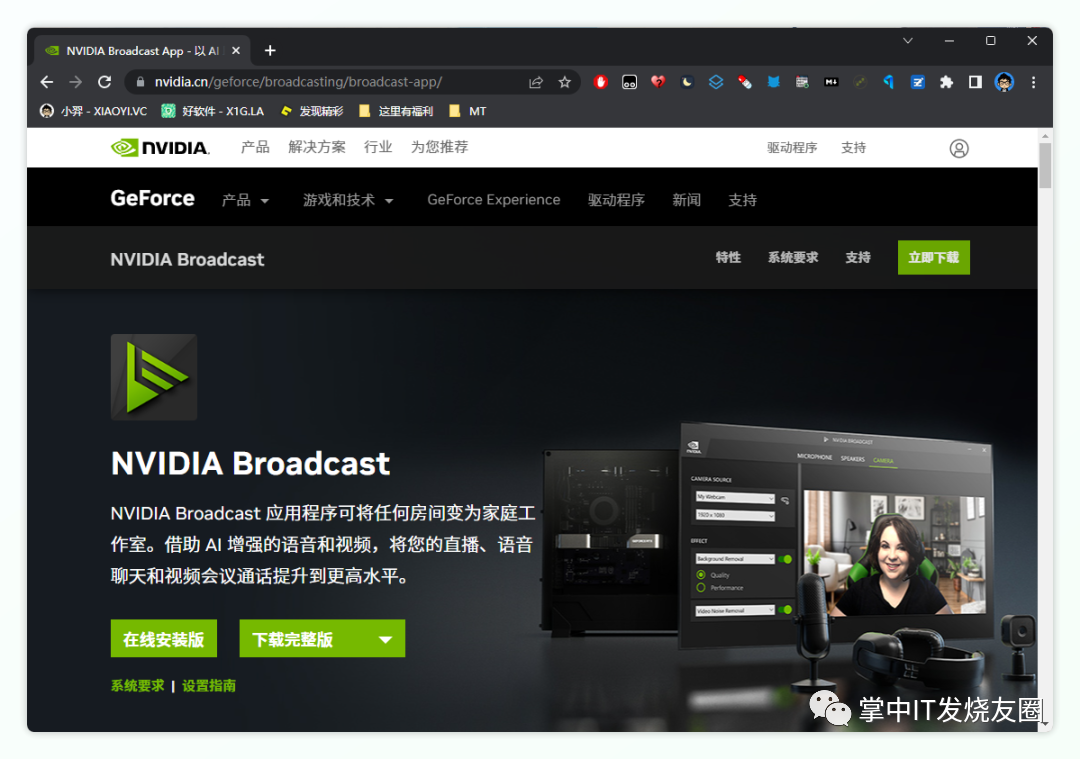Click the broken heart extension icon

point(658,82)
